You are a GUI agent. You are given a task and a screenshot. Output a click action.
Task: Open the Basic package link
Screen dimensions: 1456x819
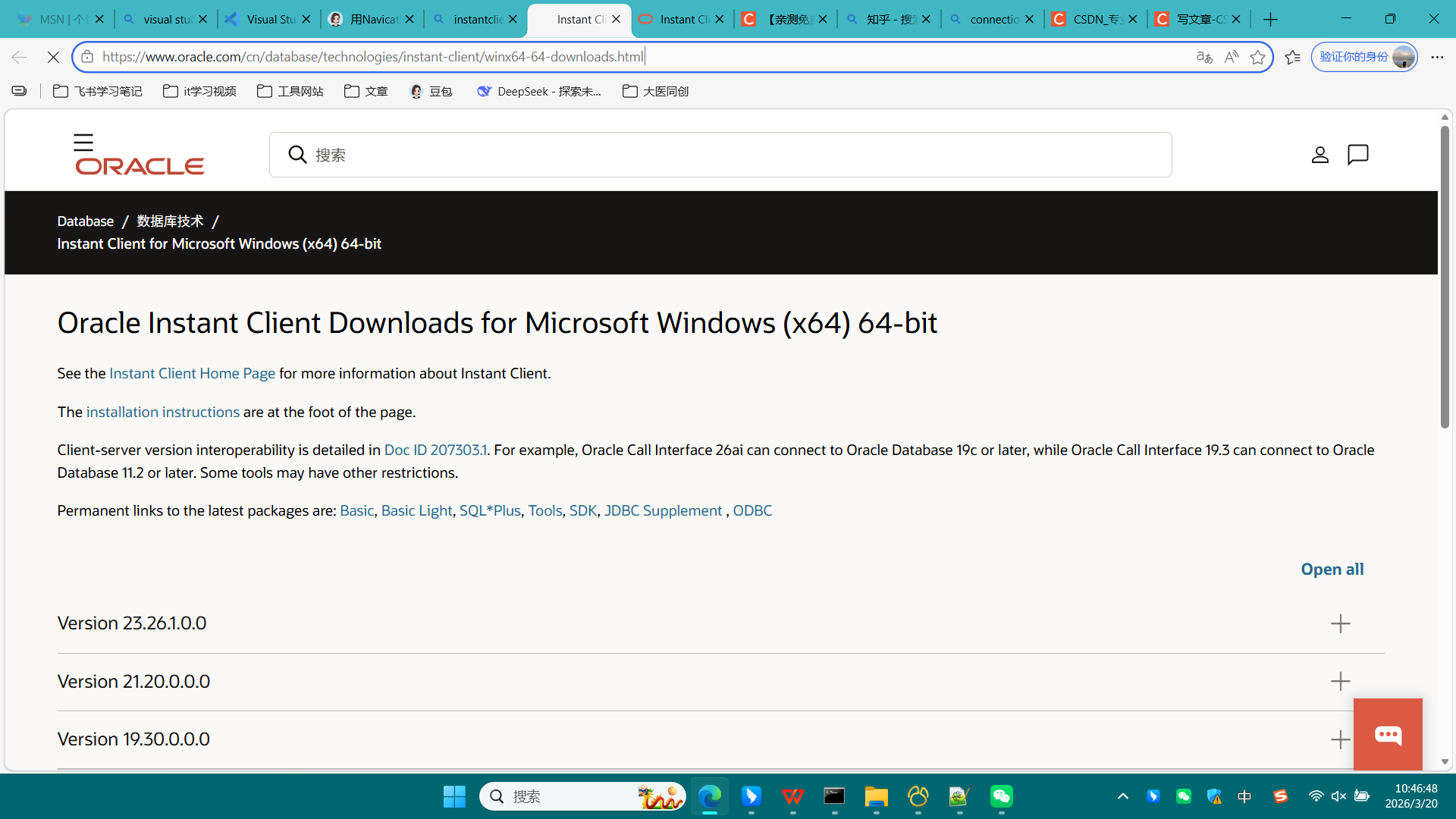point(356,510)
